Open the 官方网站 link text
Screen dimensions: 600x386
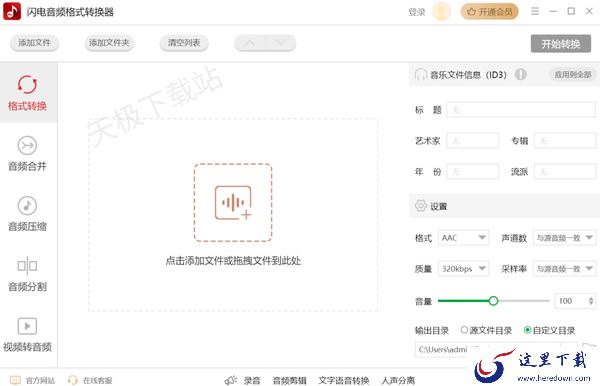coord(40,380)
